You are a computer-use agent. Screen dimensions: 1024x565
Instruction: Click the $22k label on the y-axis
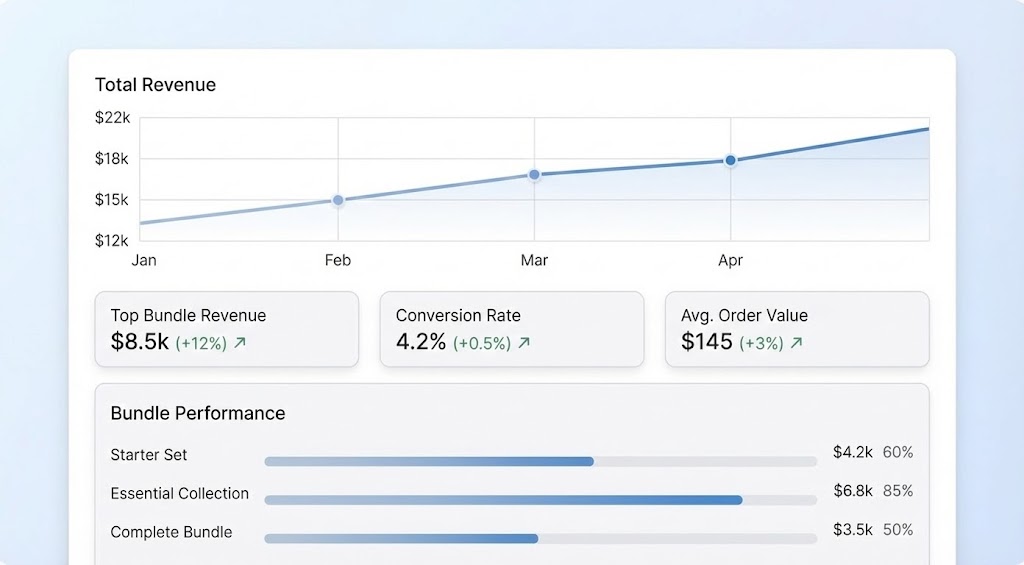point(112,117)
